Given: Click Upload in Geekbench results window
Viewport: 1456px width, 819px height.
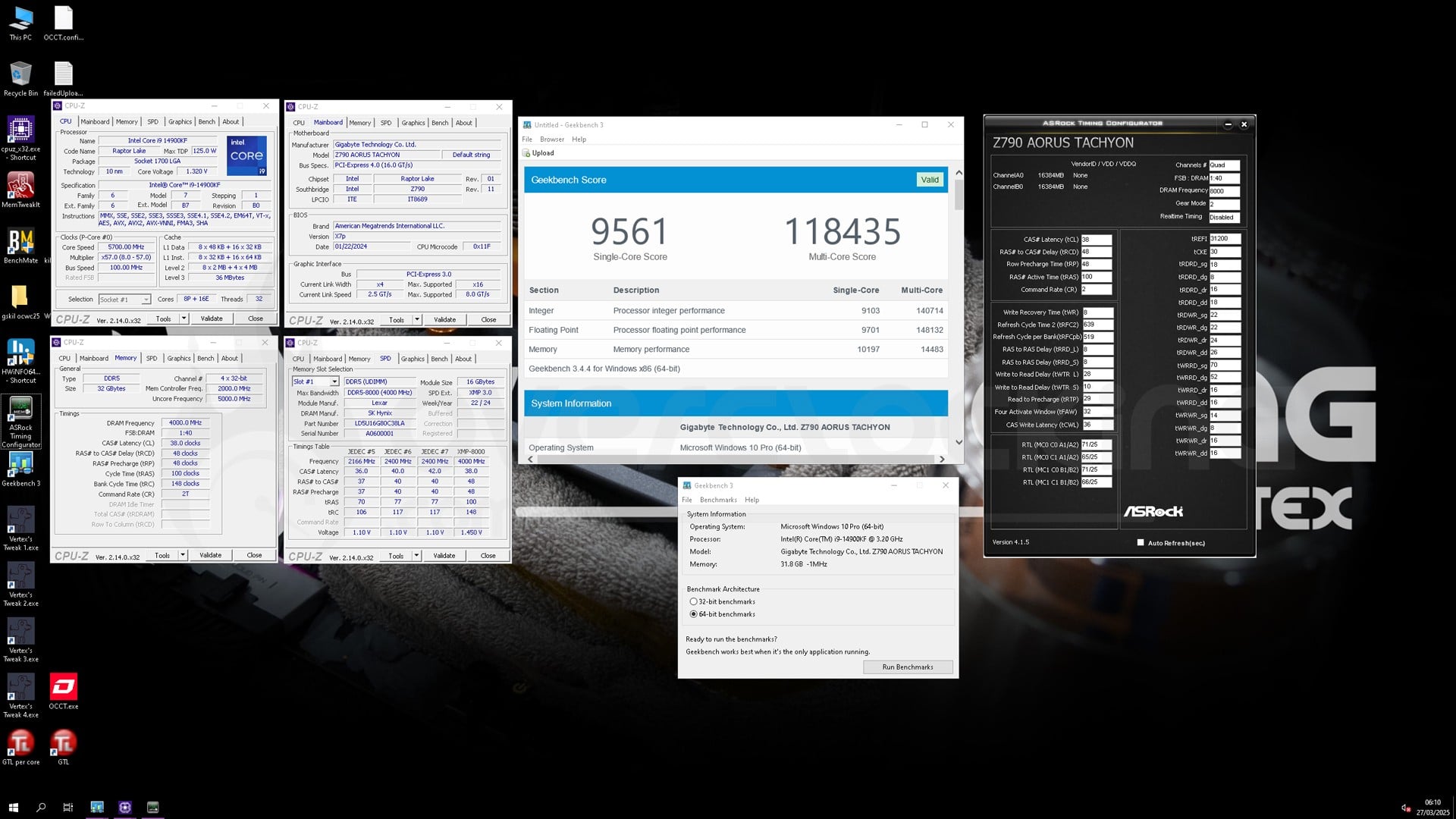Looking at the screenshot, I should [538, 153].
